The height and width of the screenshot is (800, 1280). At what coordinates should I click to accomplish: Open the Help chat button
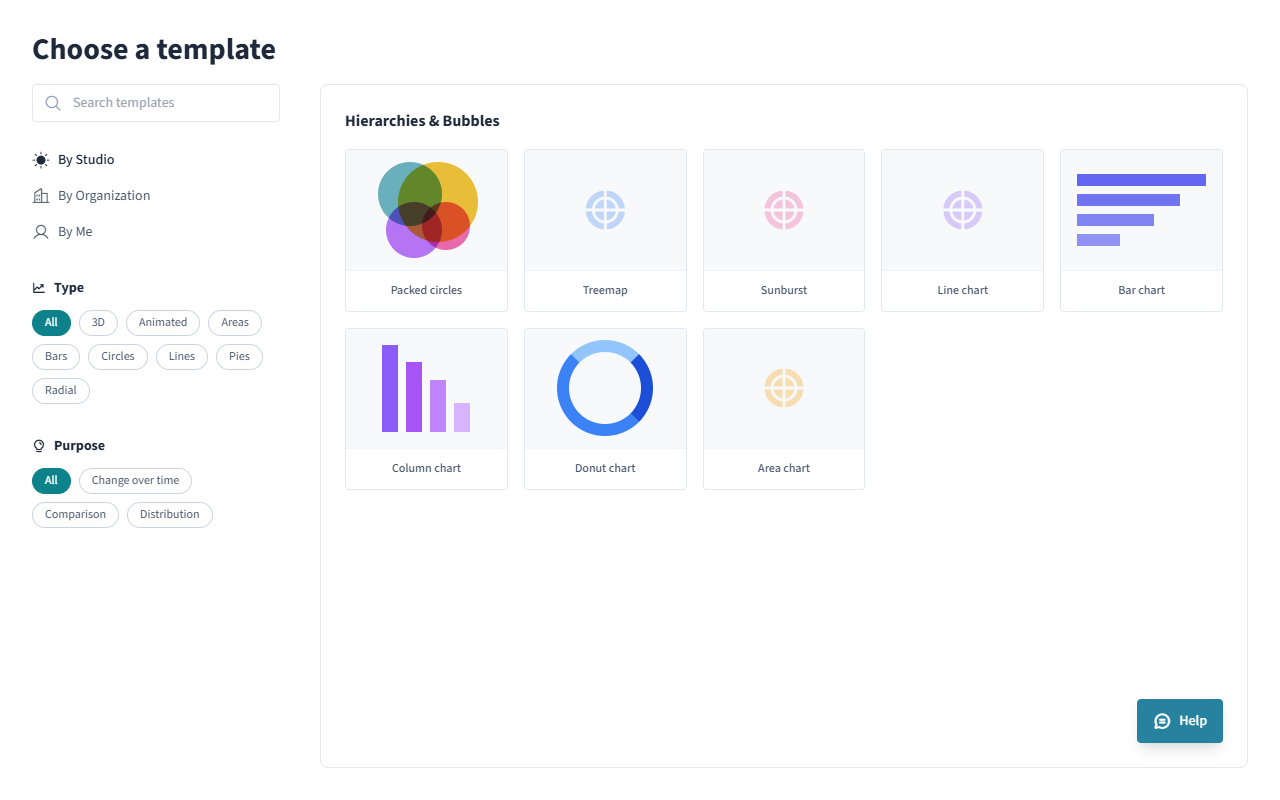1179,721
